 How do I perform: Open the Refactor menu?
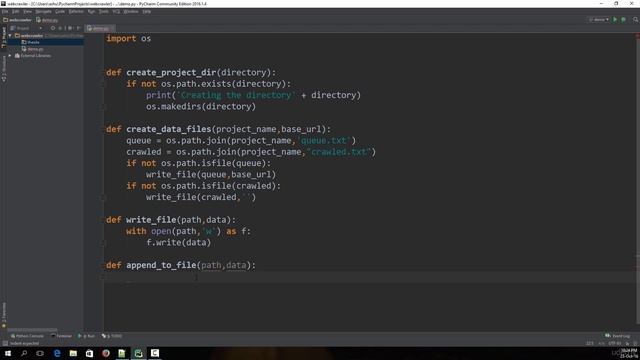[x=76, y=12]
